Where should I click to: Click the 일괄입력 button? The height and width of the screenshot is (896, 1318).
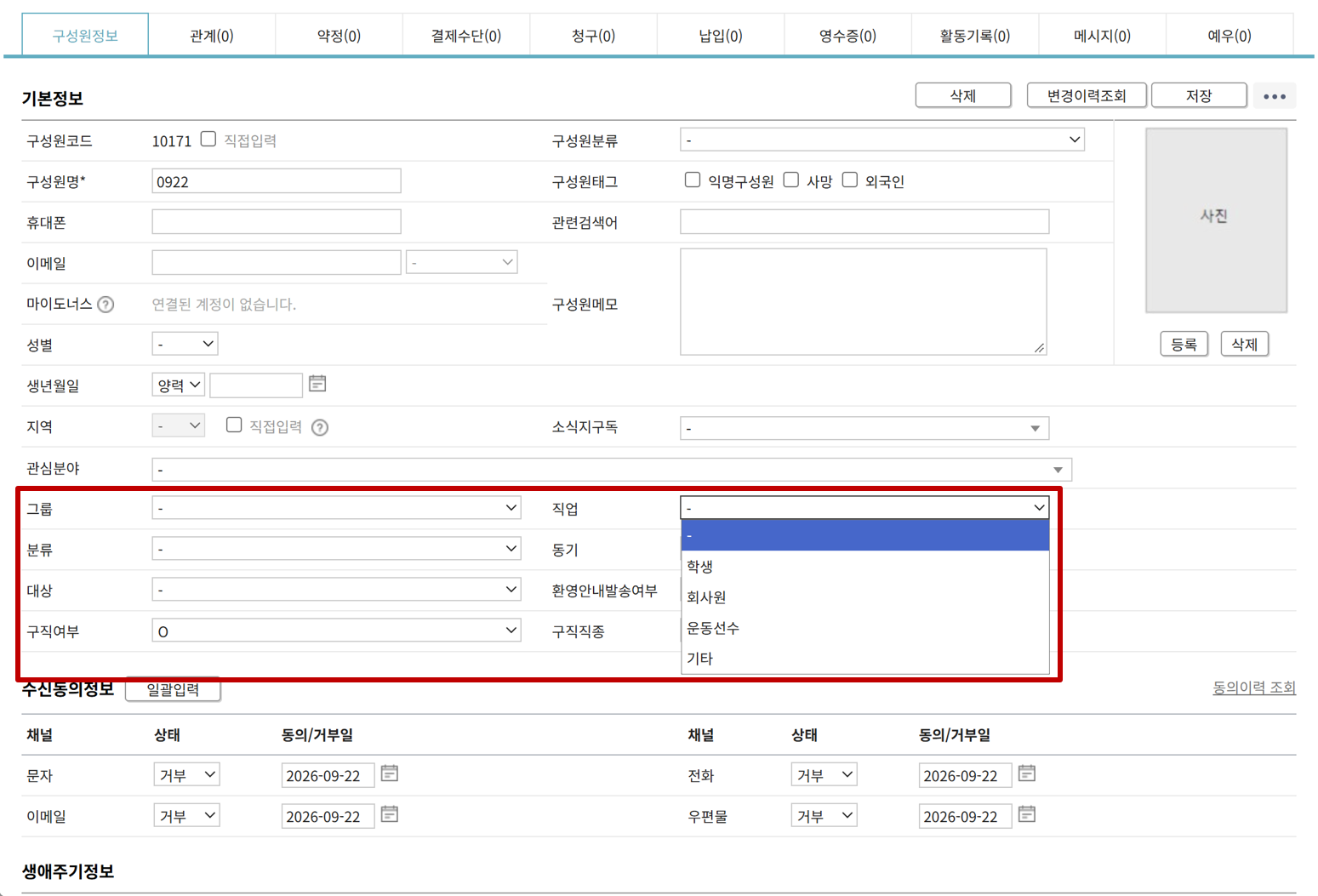click(x=173, y=689)
